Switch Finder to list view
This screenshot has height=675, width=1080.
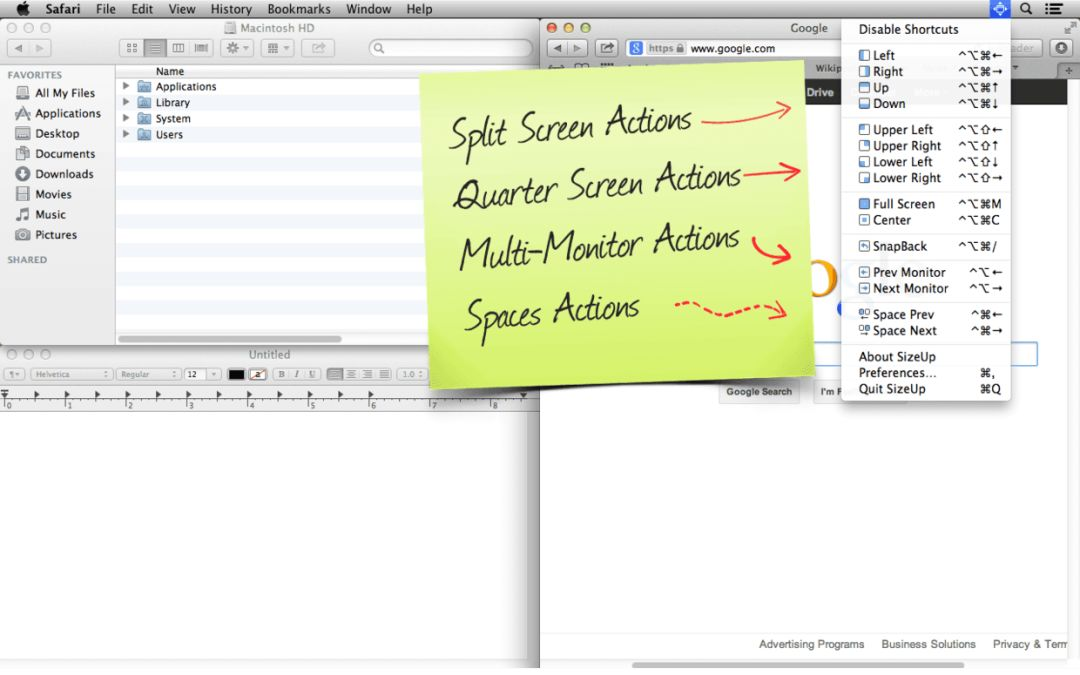(x=155, y=48)
